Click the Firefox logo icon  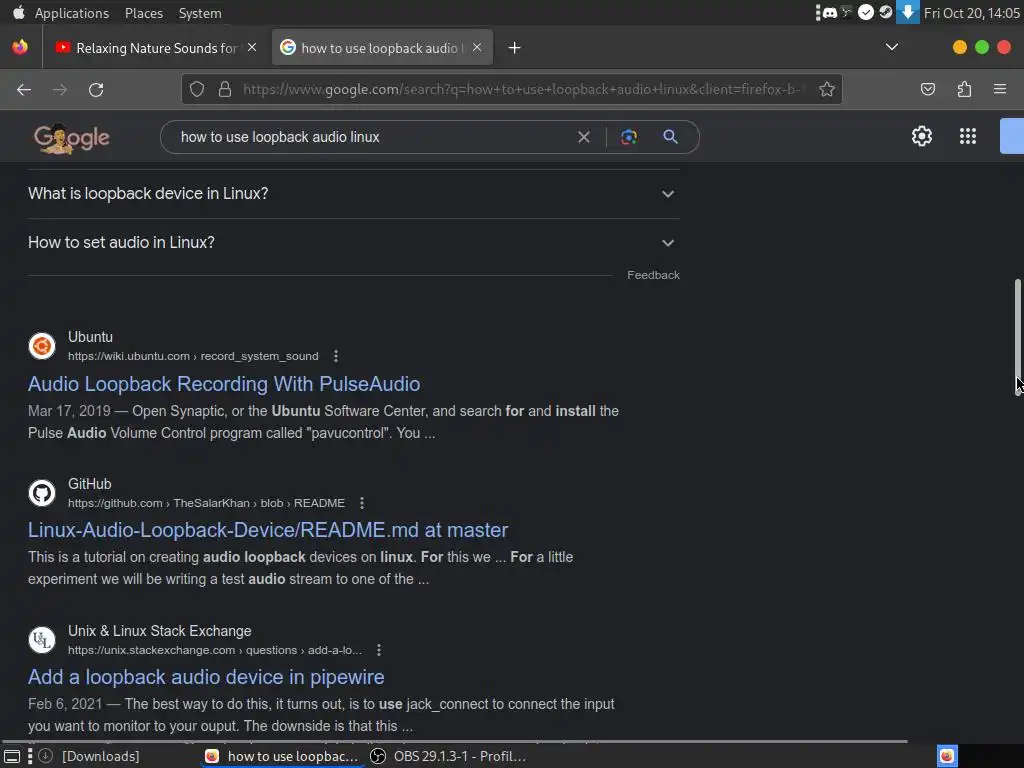click(20, 47)
